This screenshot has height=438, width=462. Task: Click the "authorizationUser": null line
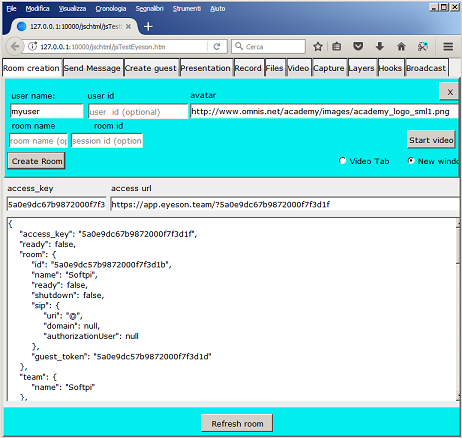91,336
